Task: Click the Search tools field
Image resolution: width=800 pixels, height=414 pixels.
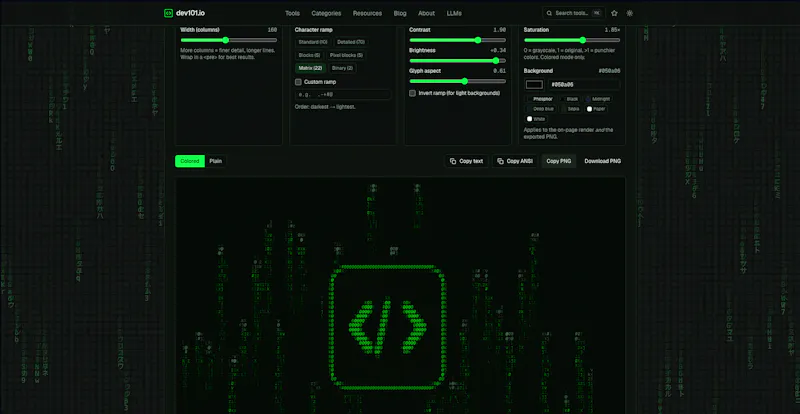Action: (x=573, y=13)
